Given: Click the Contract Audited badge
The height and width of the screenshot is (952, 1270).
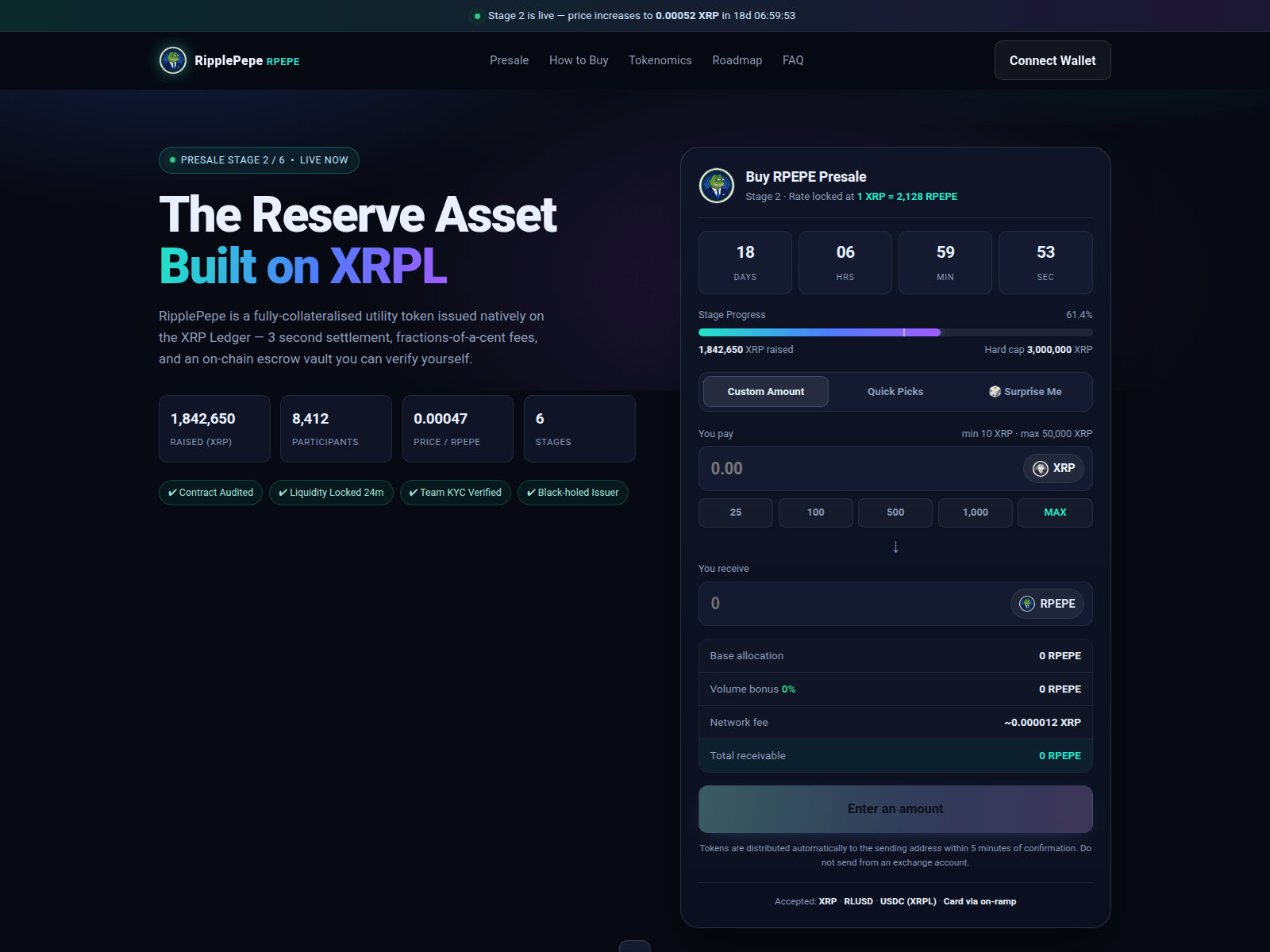Looking at the screenshot, I should [210, 493].
